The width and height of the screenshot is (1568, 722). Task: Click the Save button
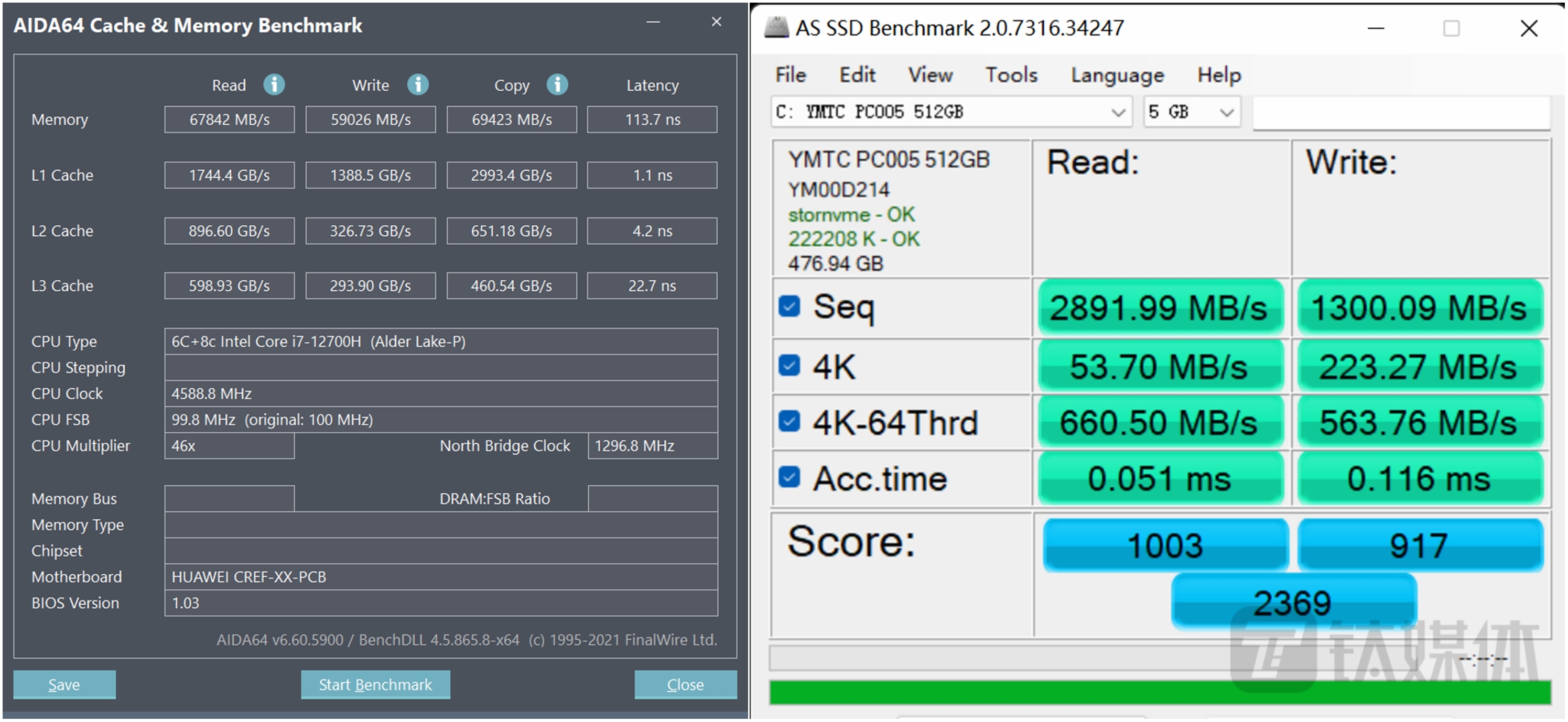click(64, 684)
